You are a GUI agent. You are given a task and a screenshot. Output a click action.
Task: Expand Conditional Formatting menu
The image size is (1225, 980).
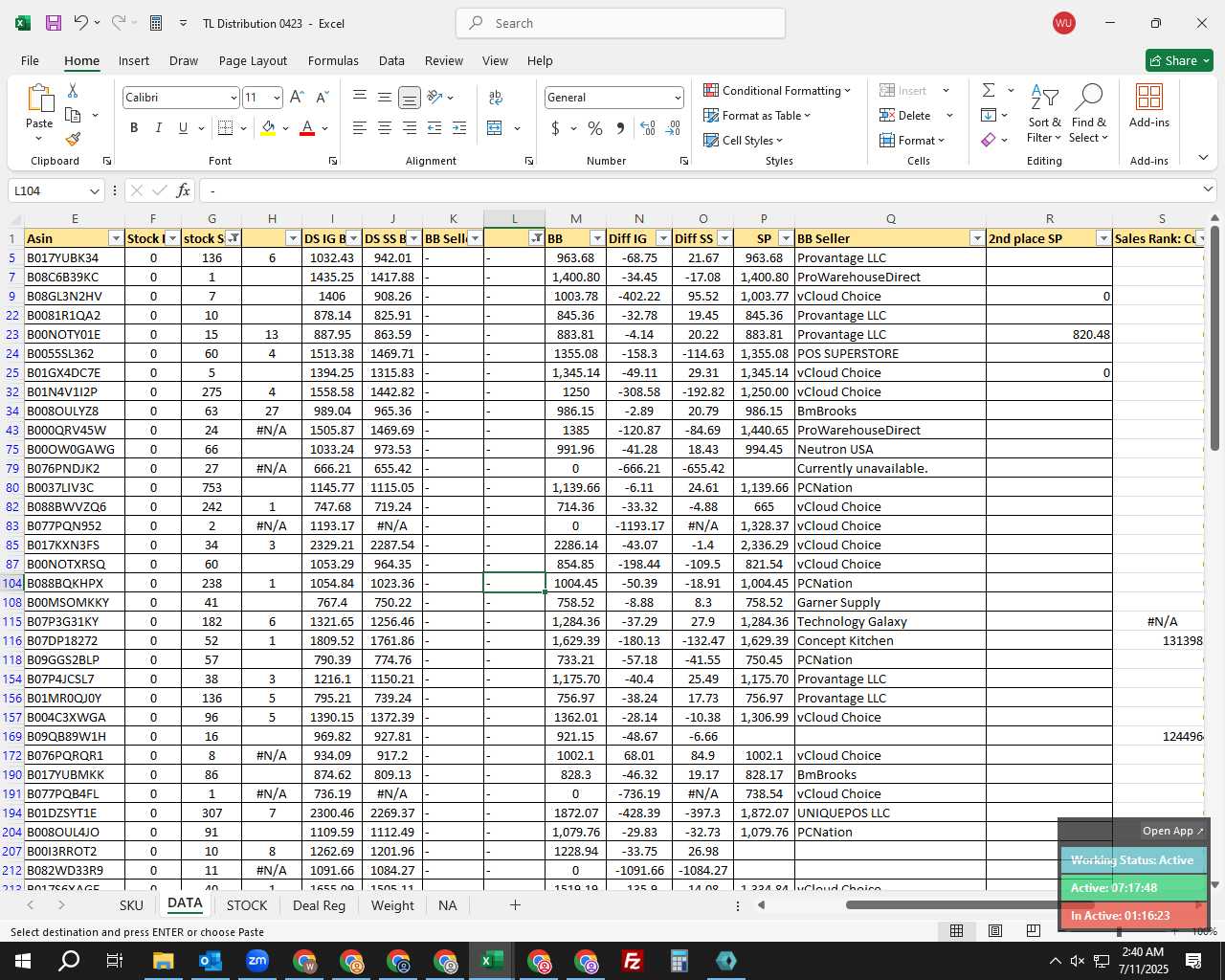click(x=776, y=90)
